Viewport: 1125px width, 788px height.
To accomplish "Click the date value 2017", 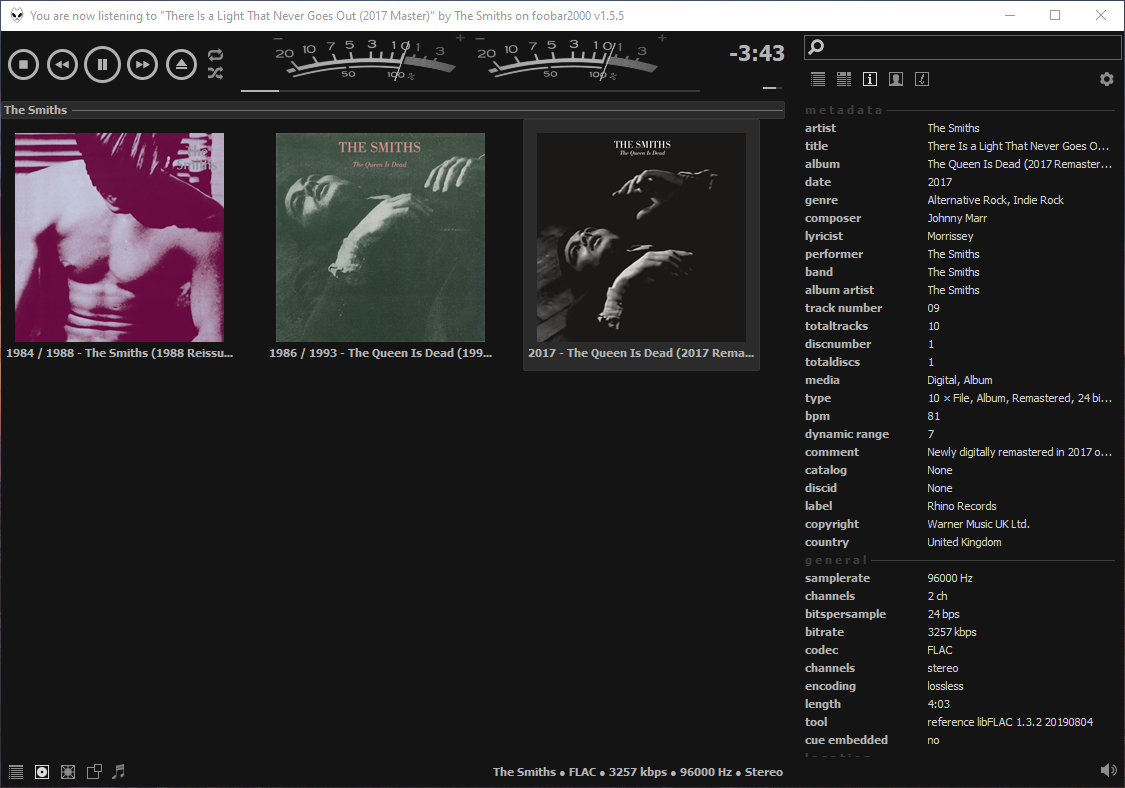I will tap(939, 182).
